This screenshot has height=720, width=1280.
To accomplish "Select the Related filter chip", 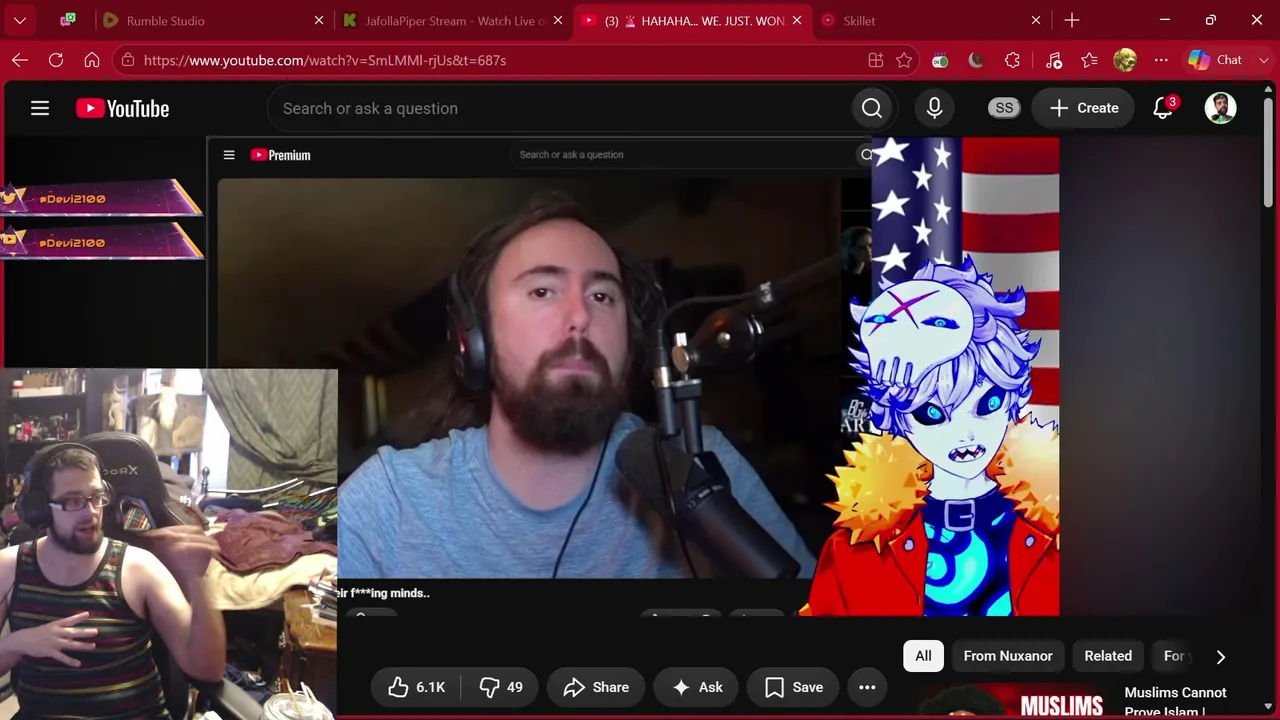I will coord(1108,656).
